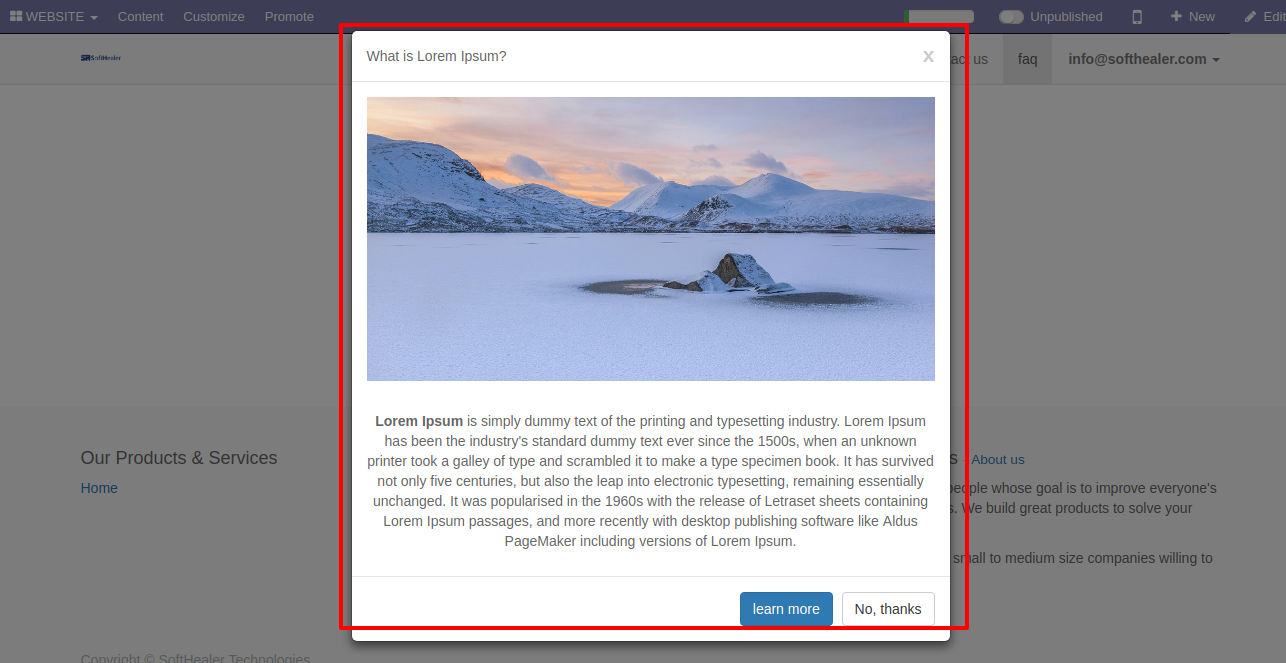The height and width of the screenshot is (663, 1286).
Task: Click the Home footer link
Action: pos(99,488)
